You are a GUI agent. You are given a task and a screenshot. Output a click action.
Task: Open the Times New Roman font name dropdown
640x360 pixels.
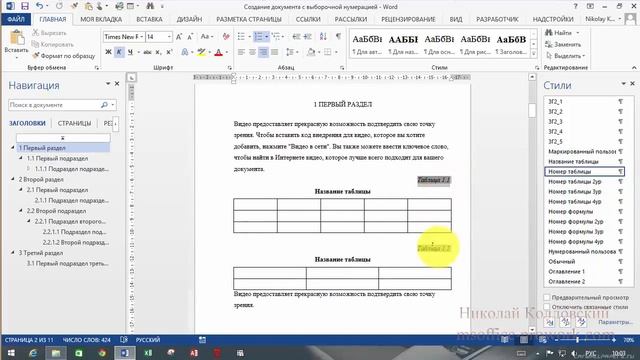pyautogui.click(x=142, y=37)
